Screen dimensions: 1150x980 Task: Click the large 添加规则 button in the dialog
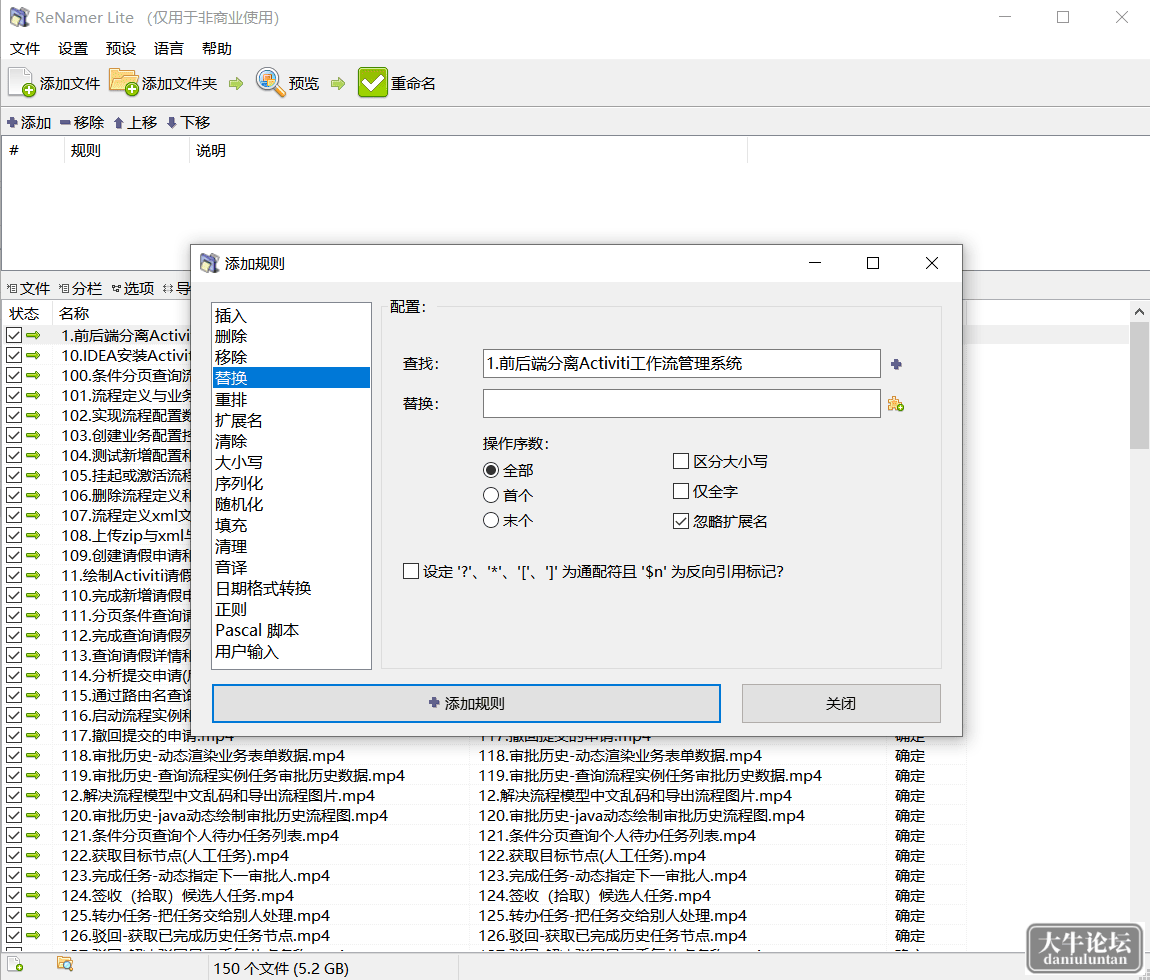pos(466,703)
